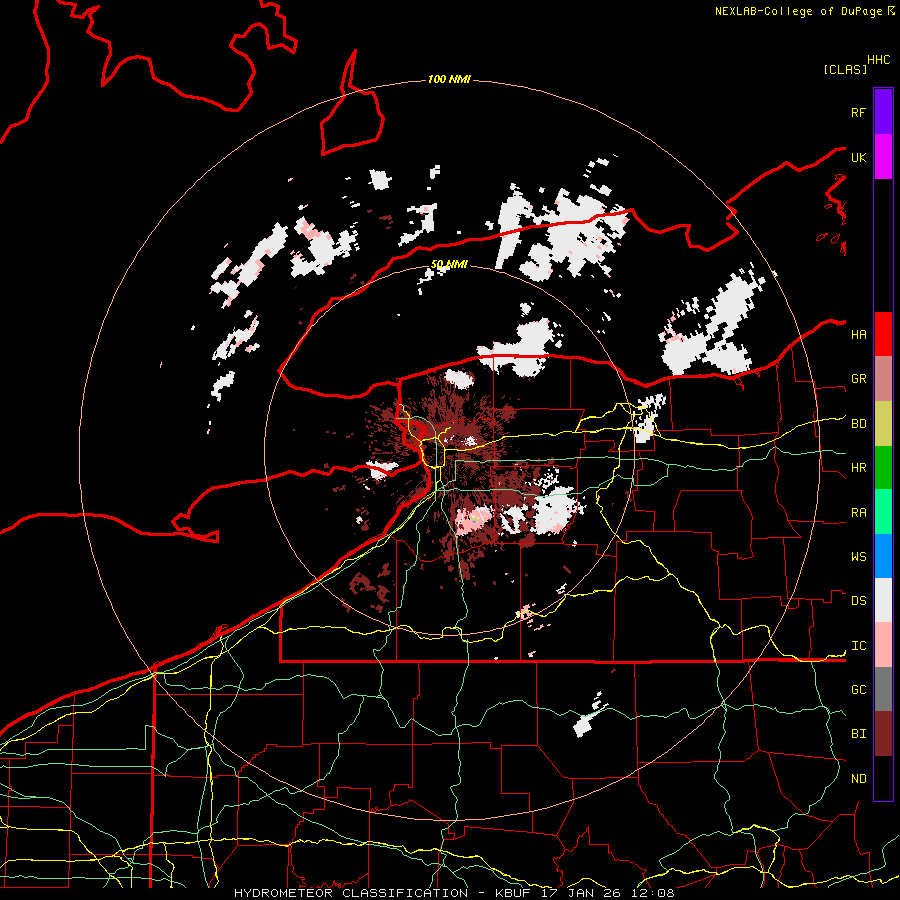900x900 pixels.
Task: Click the DS legend label
Action: 858,601
